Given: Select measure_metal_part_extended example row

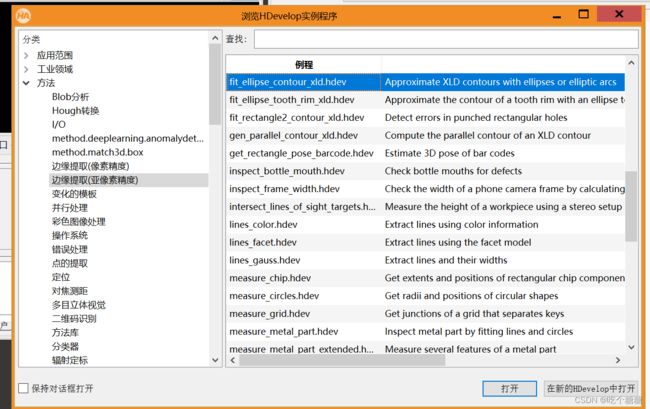Looking at the screenshot, I should click(425, 349).
